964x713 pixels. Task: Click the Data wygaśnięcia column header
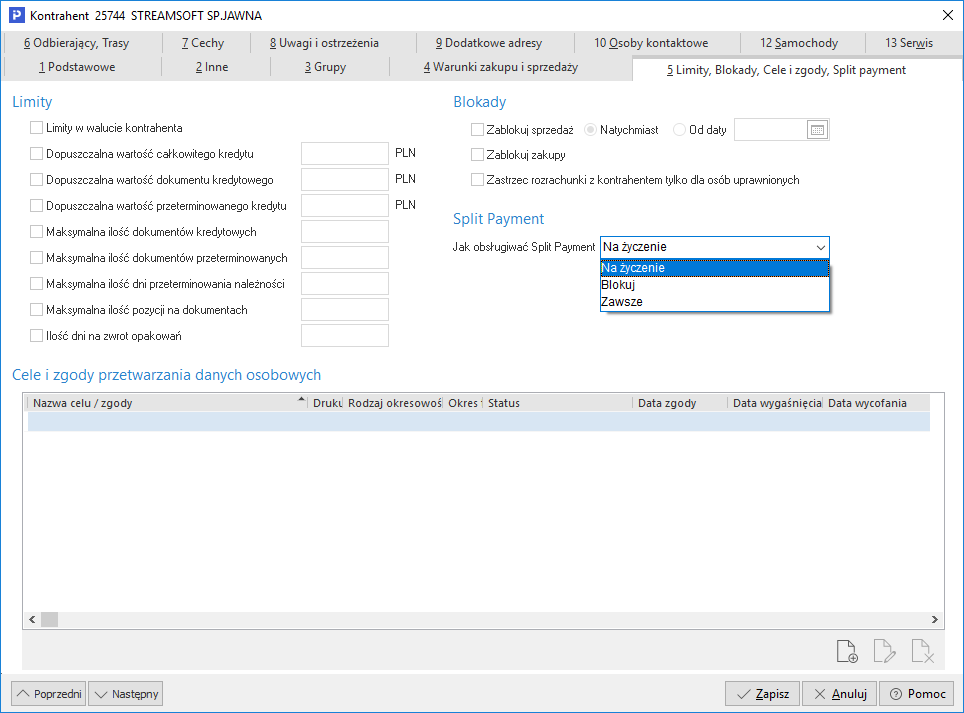pos(775,403)
